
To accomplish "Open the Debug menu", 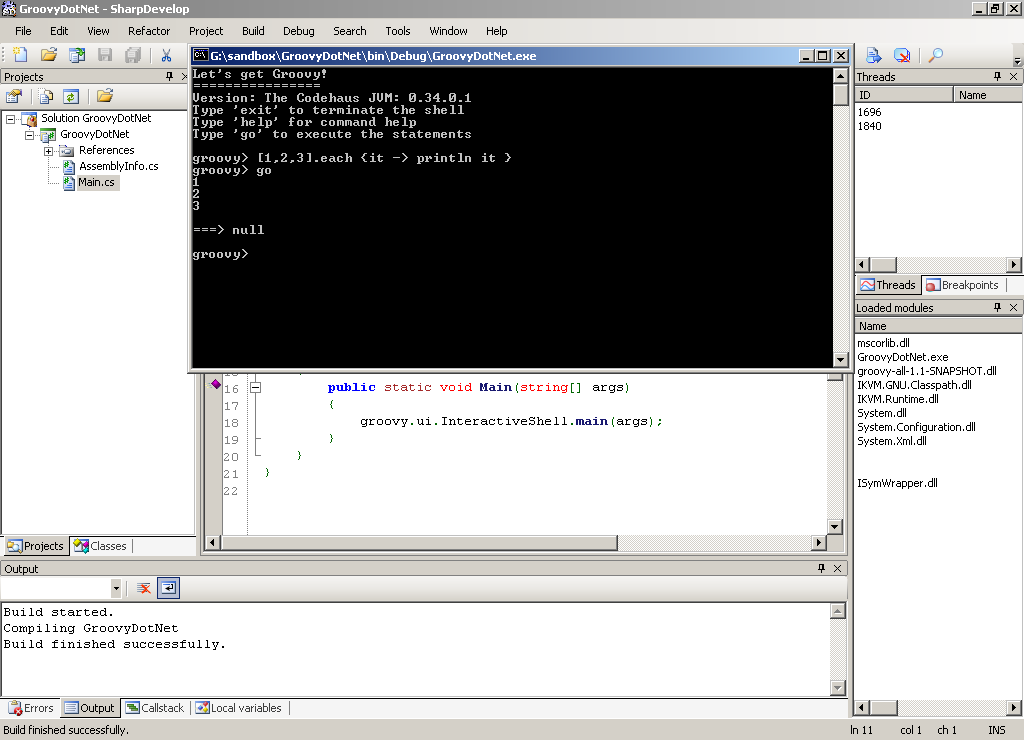I will tap(298, 31).
